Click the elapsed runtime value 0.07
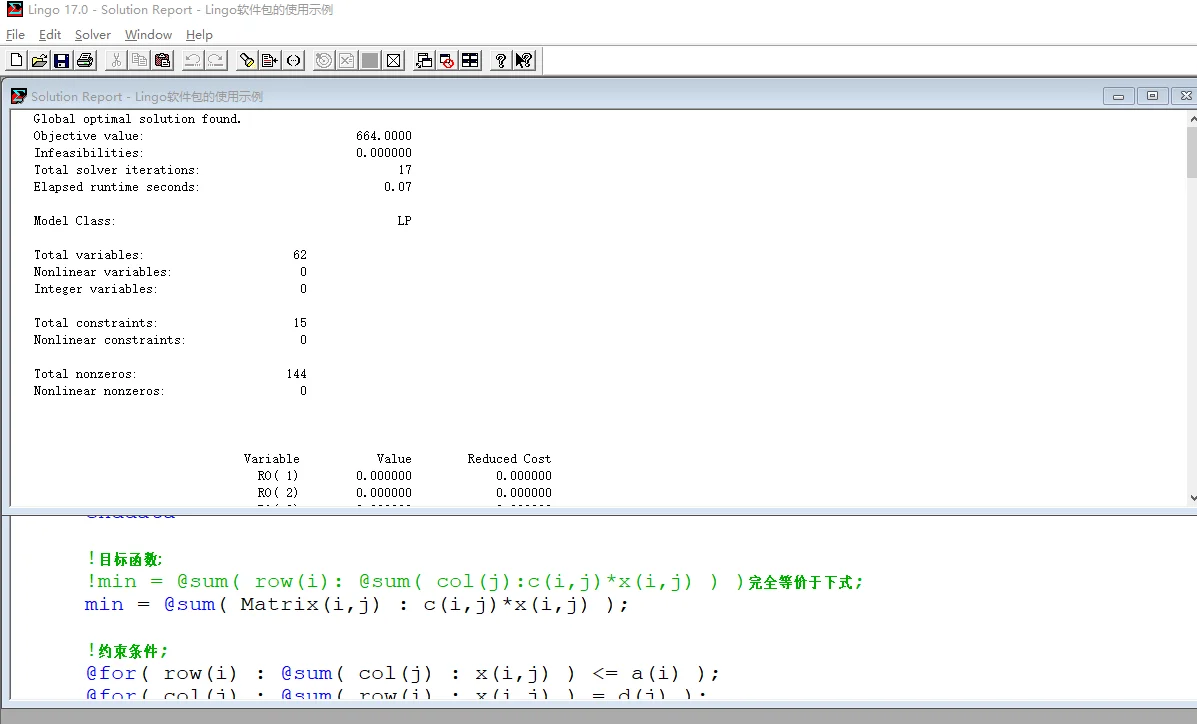Screen dimensions: 1197x724 click(x=398, y=186)
